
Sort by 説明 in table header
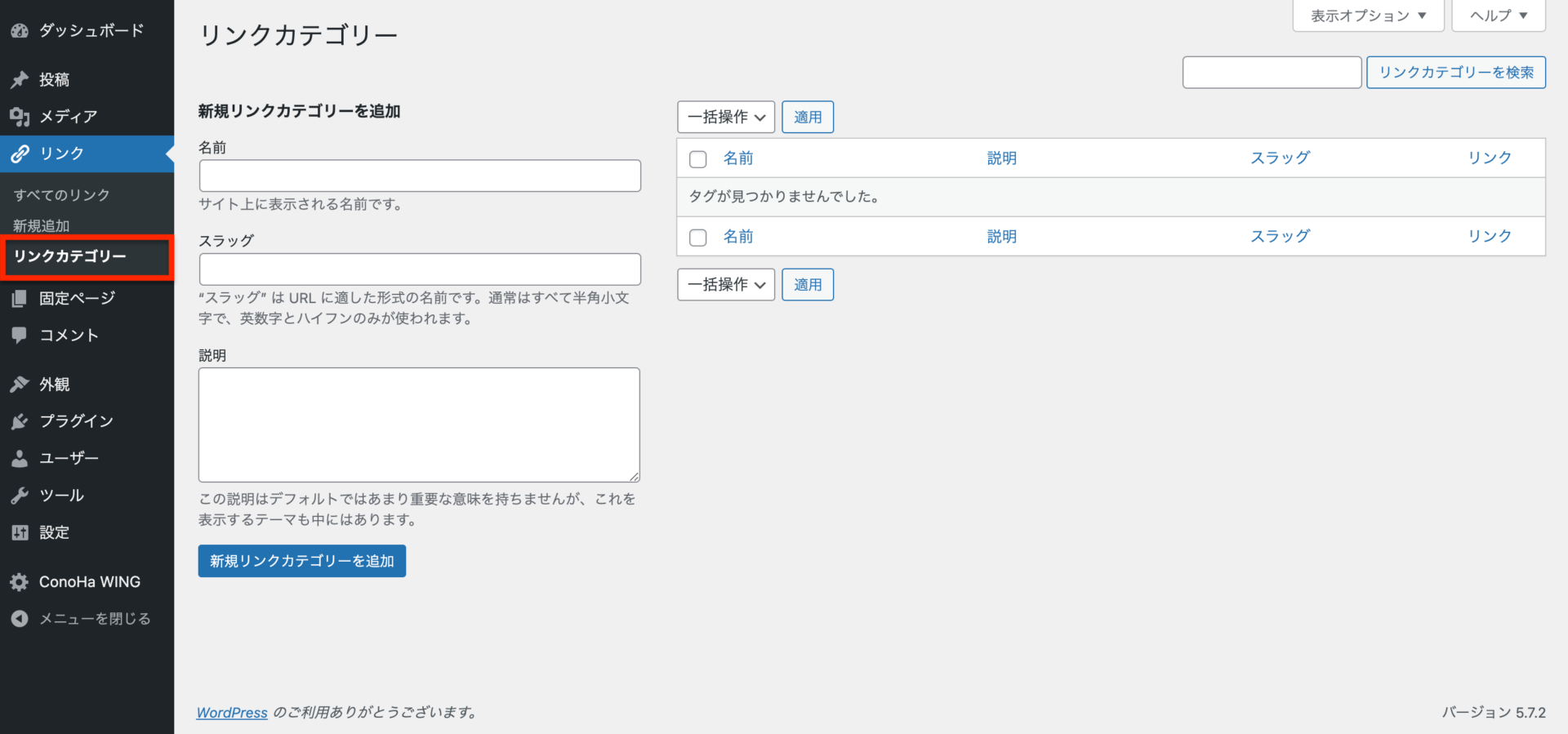coord(1002,158)
